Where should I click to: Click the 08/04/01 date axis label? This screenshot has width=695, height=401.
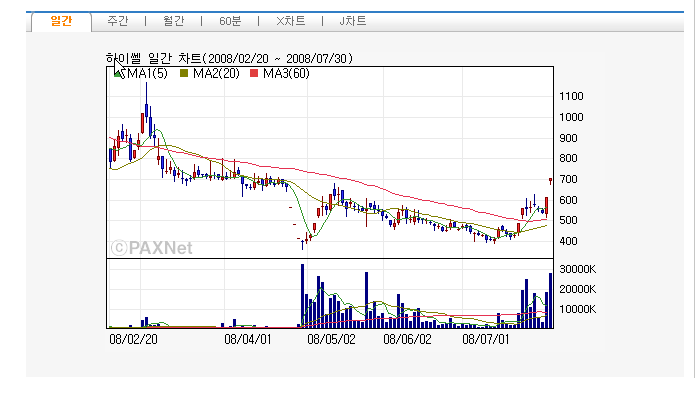248,339
